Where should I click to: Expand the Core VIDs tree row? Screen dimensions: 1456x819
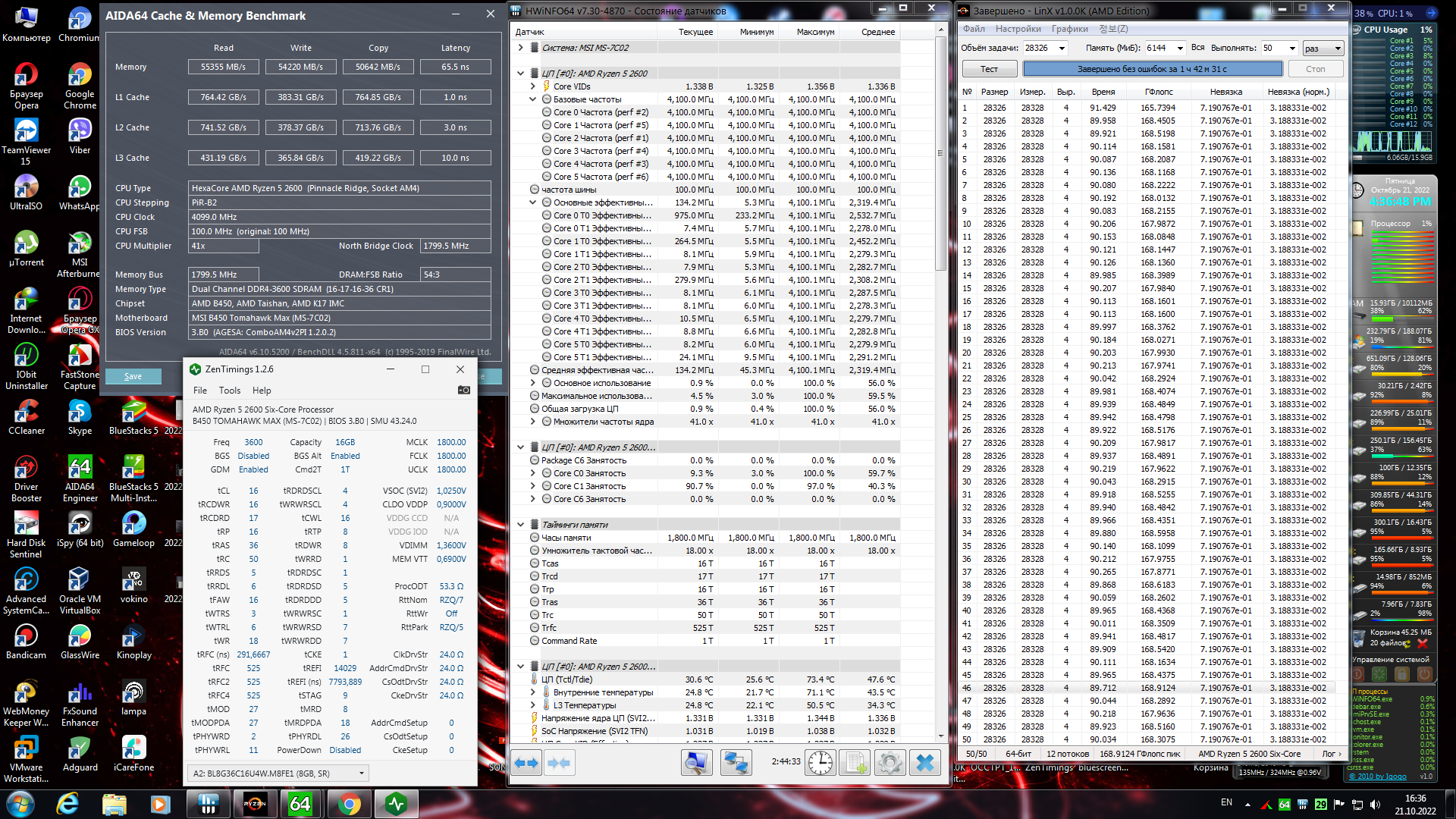coord(533,86)
